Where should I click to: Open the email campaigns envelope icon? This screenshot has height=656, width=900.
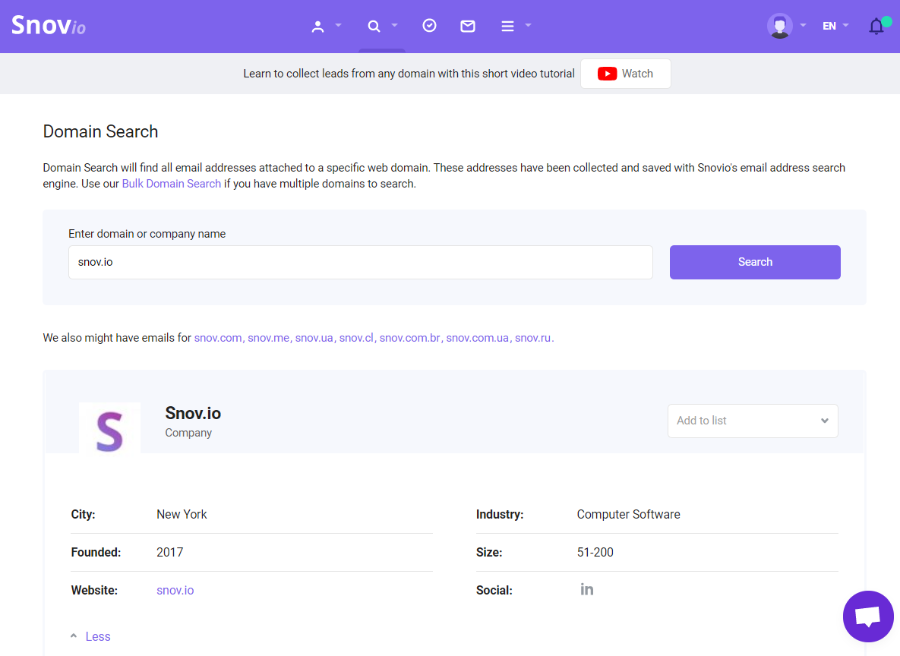(x=468, y=26)
